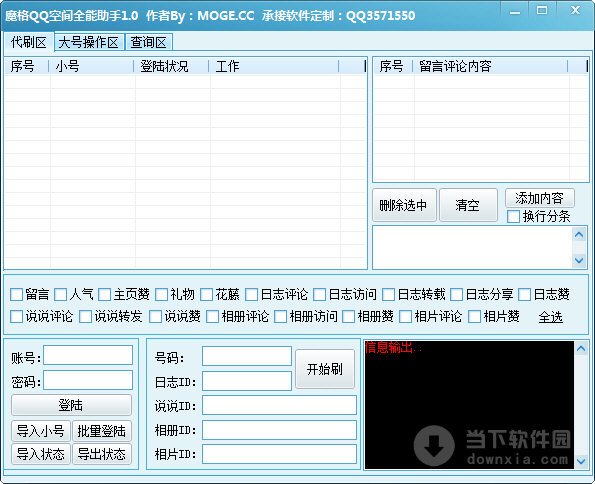The image size is (595, 484).
Task: Click up arrow of comment text area
Action: click(x=579, y=235)
